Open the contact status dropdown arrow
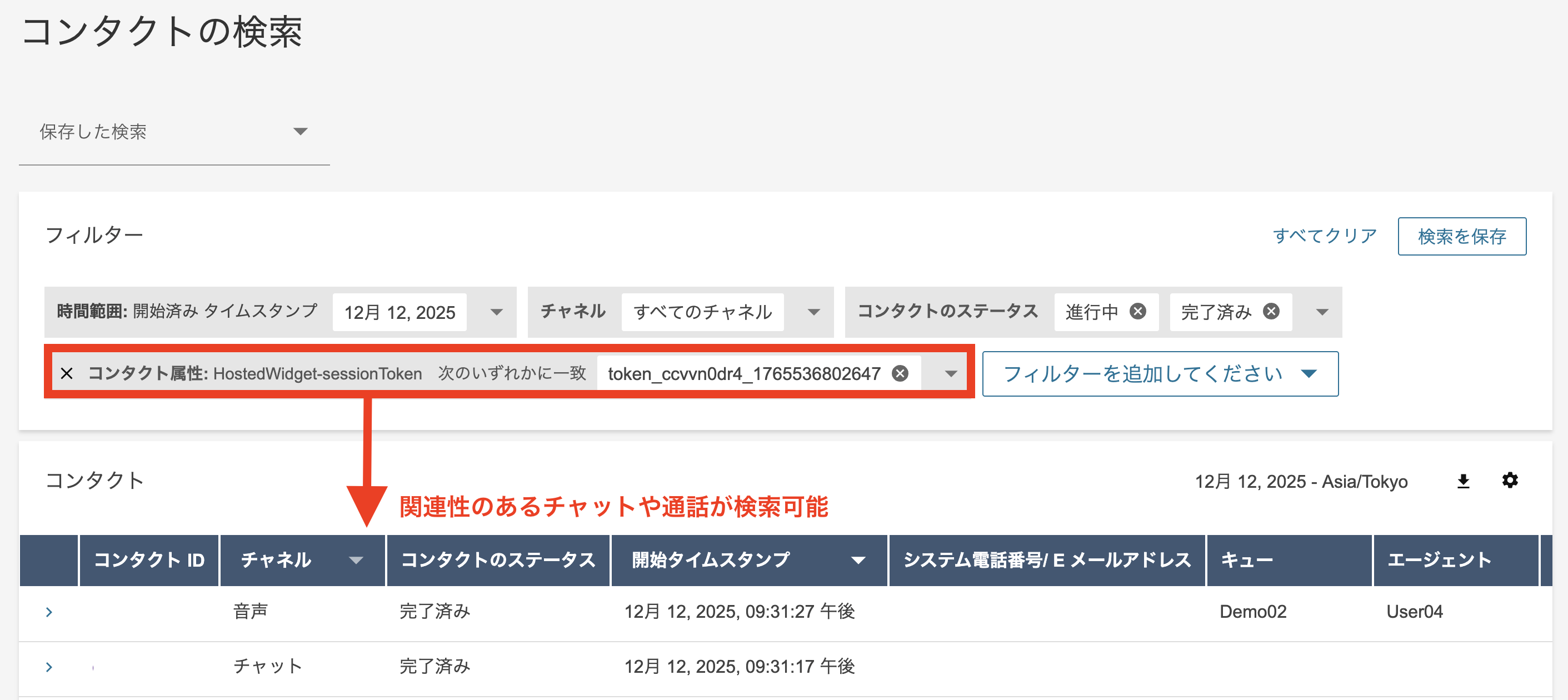 (1321, 312)
